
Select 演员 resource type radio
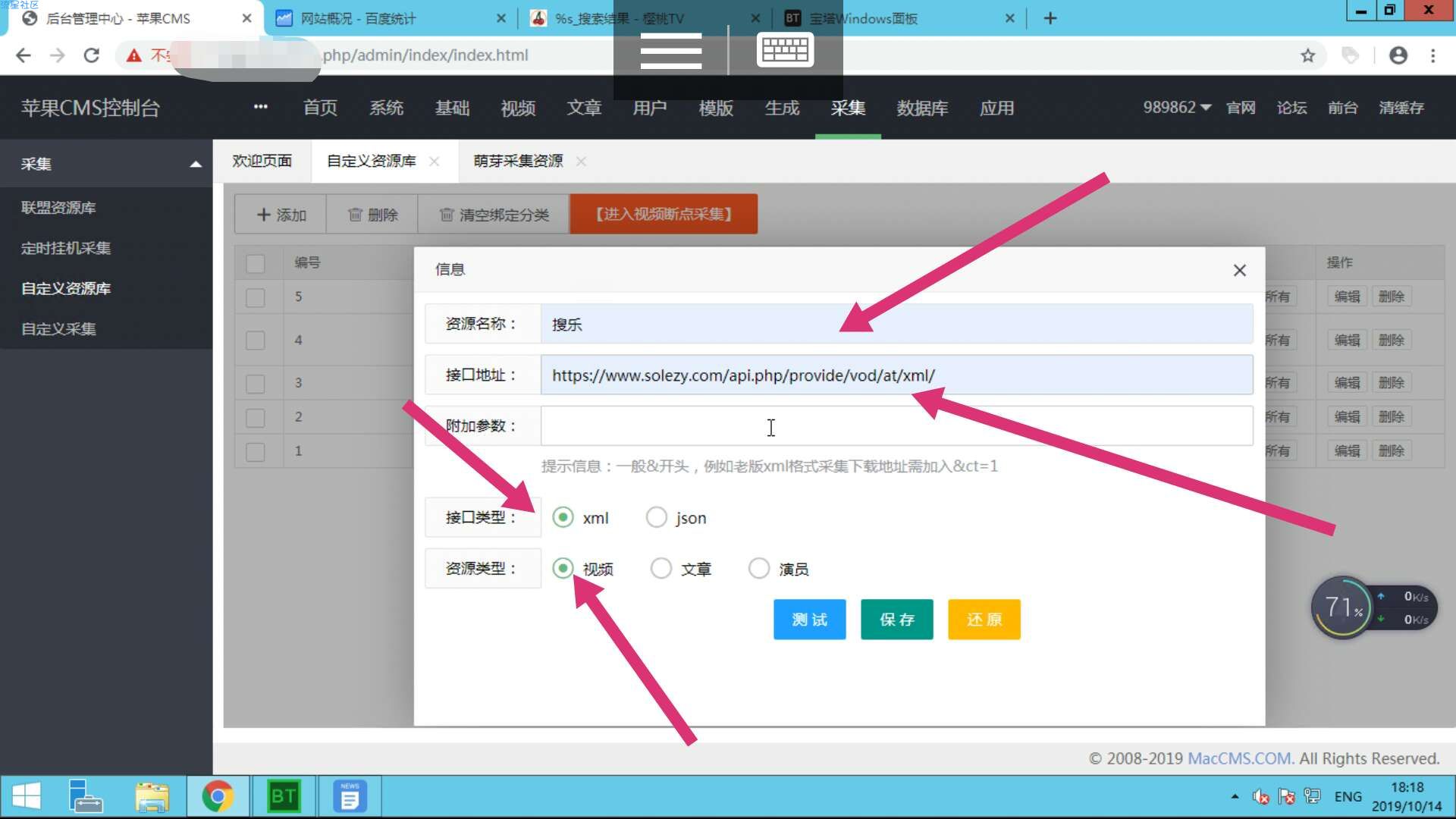pyautogui.click(x=759, y=568)
